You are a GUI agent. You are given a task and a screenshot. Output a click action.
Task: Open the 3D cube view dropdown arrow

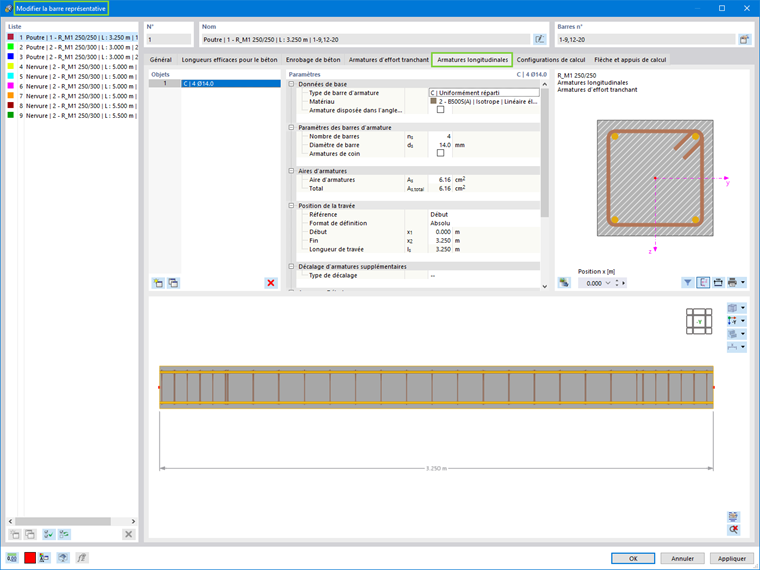pyautogui.click(x=743, y=308)
